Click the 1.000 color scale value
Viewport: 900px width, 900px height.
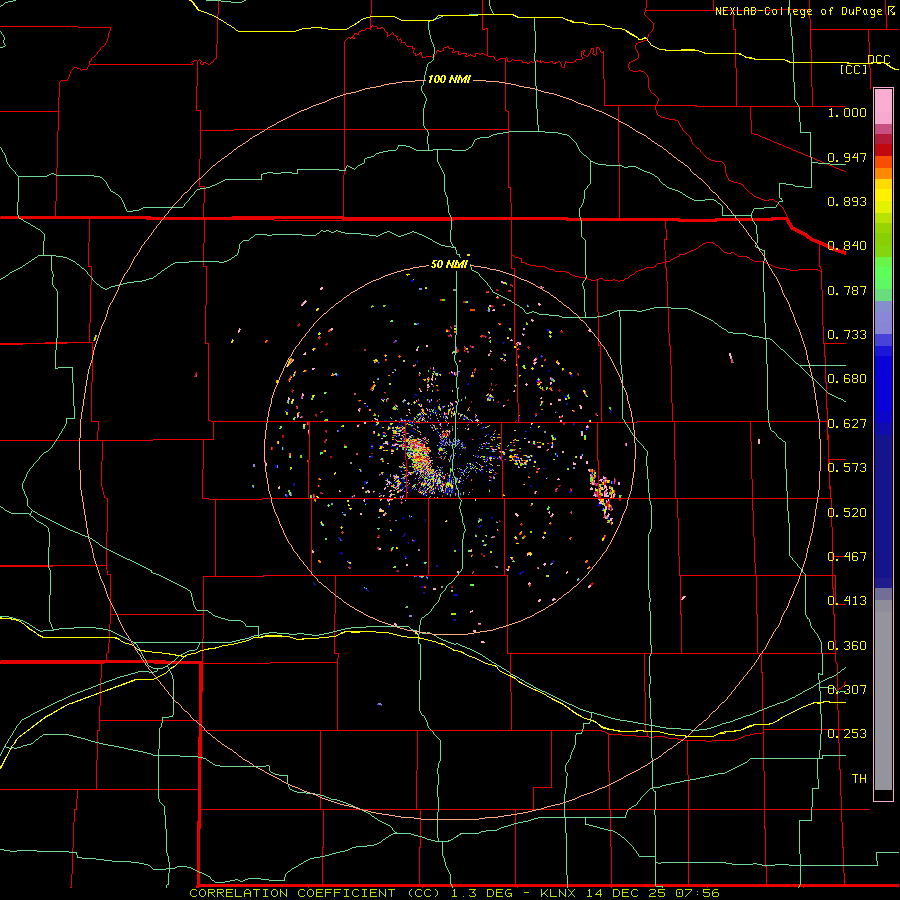pyautogui.click(x=847, y=112)
